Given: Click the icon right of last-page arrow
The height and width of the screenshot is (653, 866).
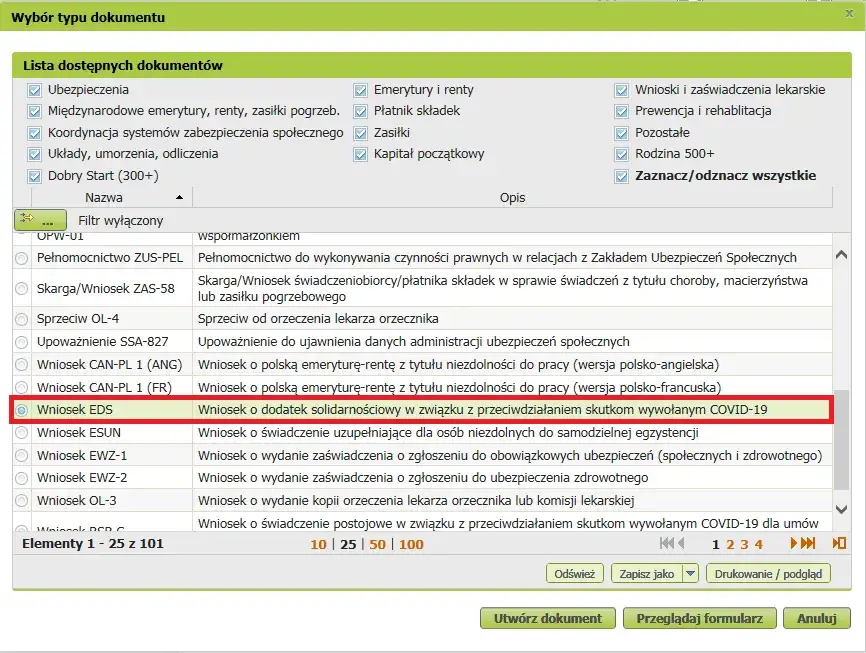Looking at the screenshot, I should coord(839,544).
